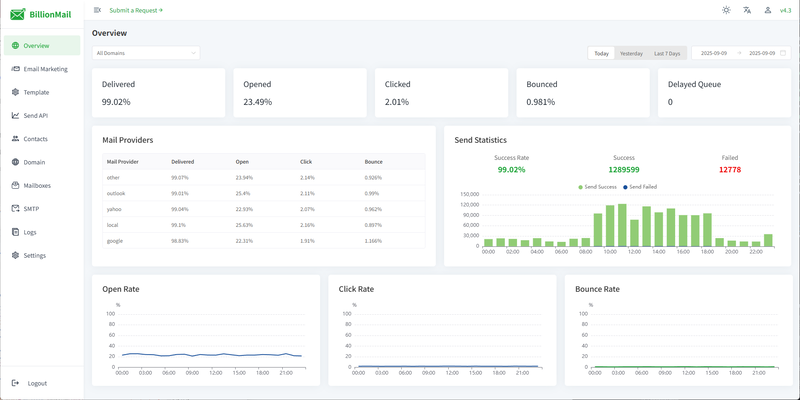The height and width of the screenshot is (400, 800).
Task: Select the Last 7 Days range tab
Action: coord(667,53)
